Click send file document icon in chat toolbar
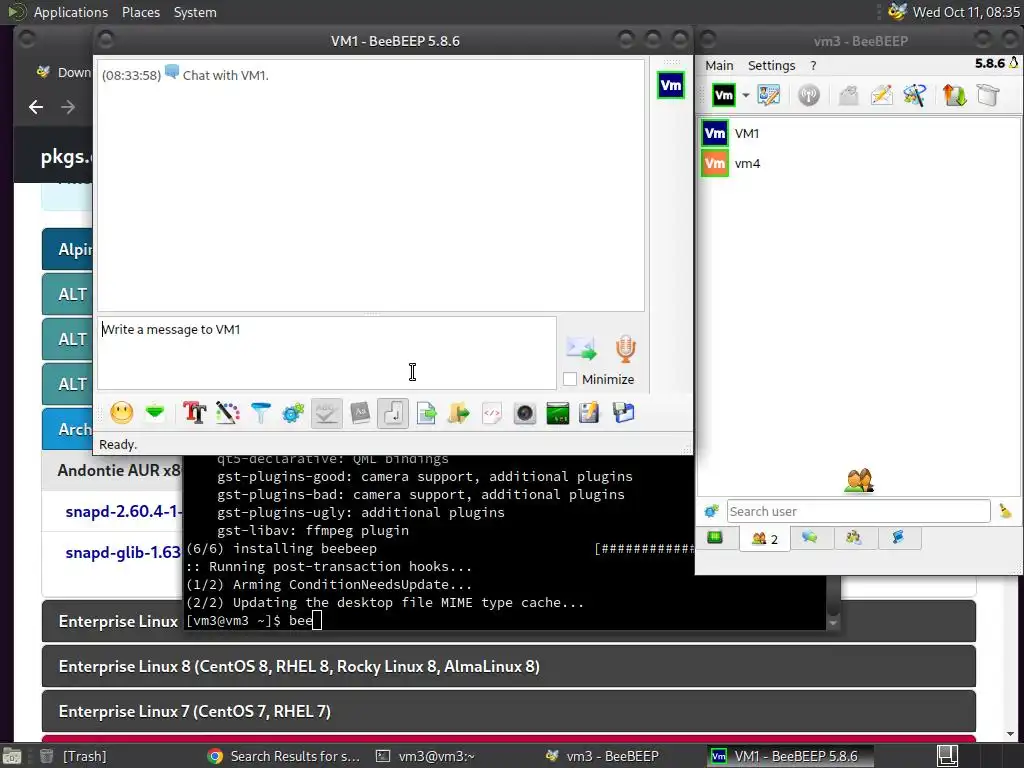The width and height of the screenshot is (1024, 768). click(x=426, y=413)
